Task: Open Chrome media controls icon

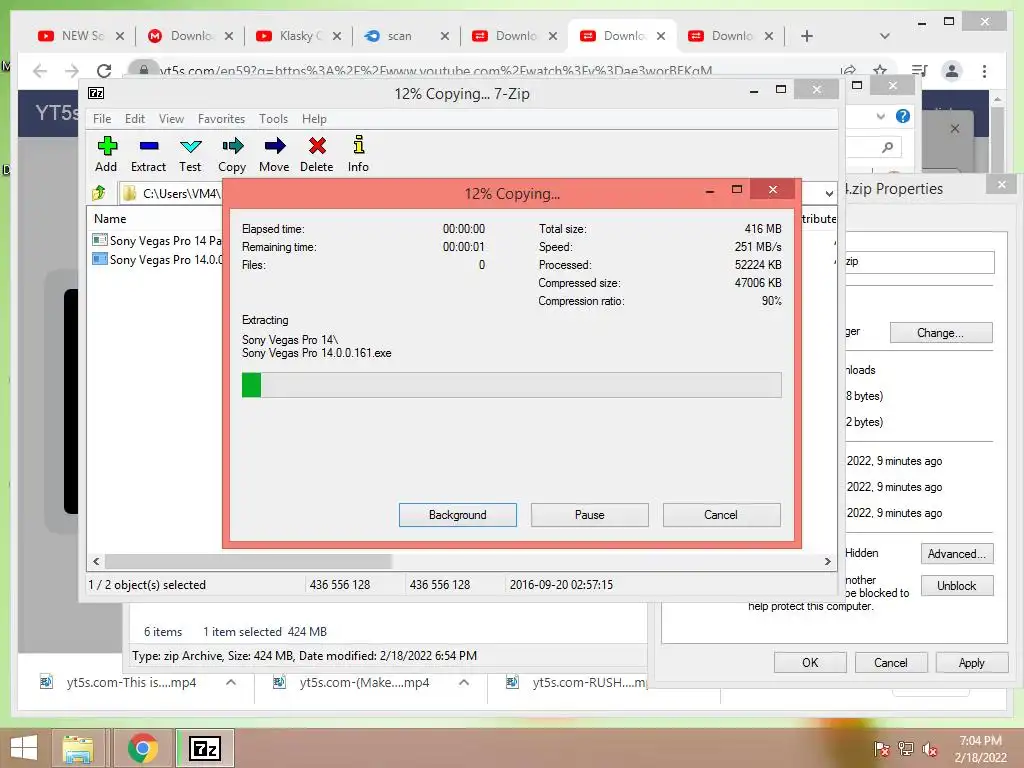Action: [919, 71]
